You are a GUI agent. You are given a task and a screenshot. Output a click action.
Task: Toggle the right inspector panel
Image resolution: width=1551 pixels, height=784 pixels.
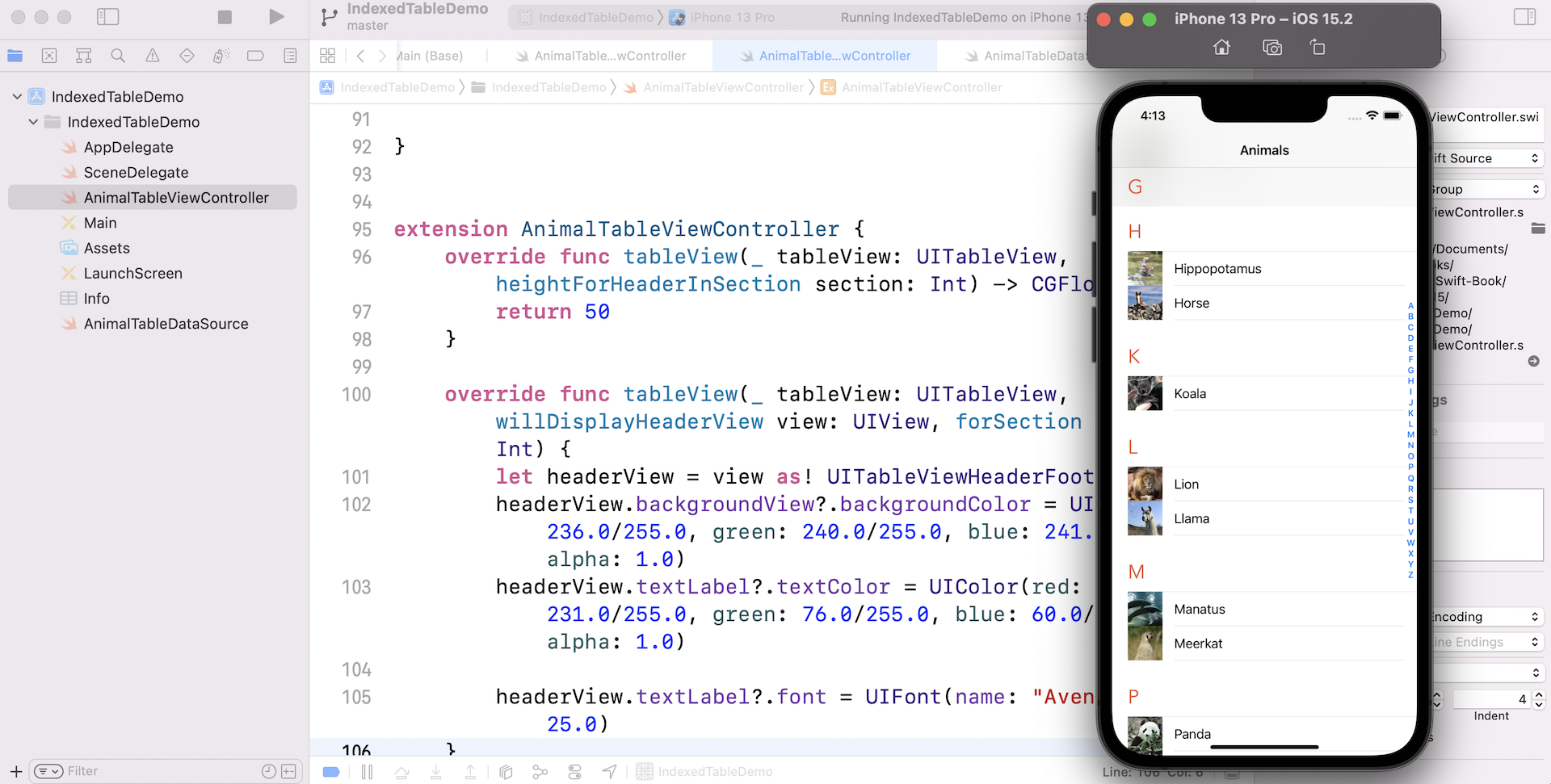tap(1524, 17)
